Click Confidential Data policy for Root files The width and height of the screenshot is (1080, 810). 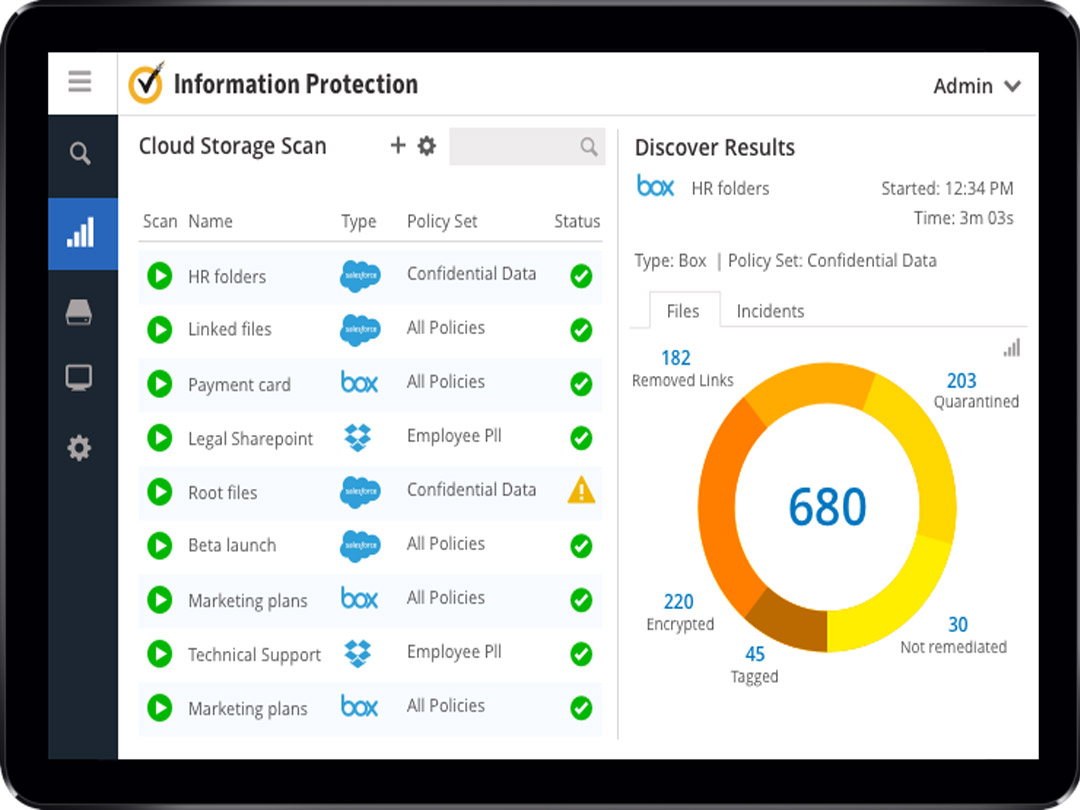click(x=471, y=490)
